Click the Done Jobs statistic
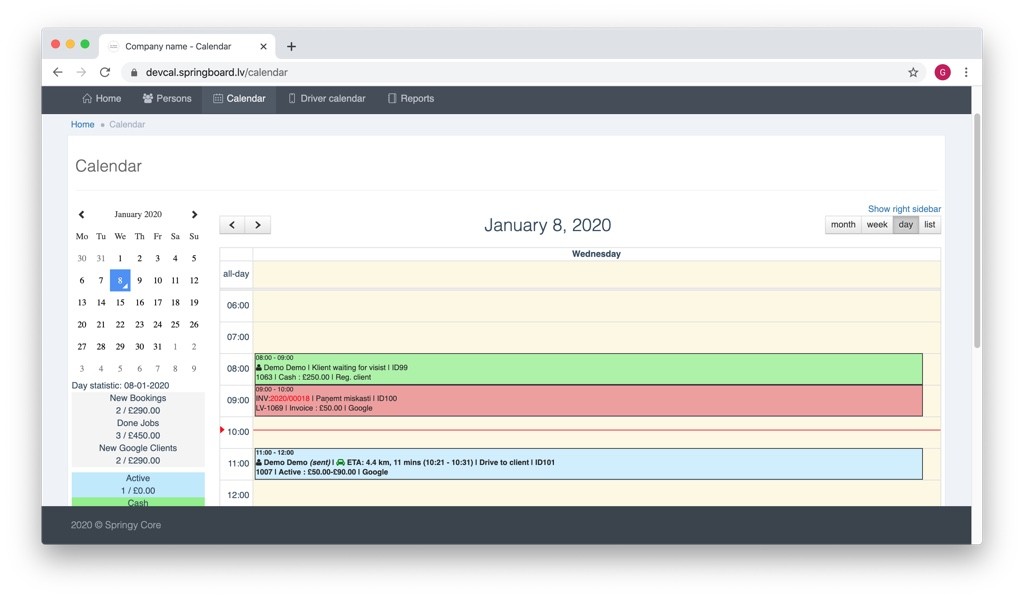 [x=138, y=429]
